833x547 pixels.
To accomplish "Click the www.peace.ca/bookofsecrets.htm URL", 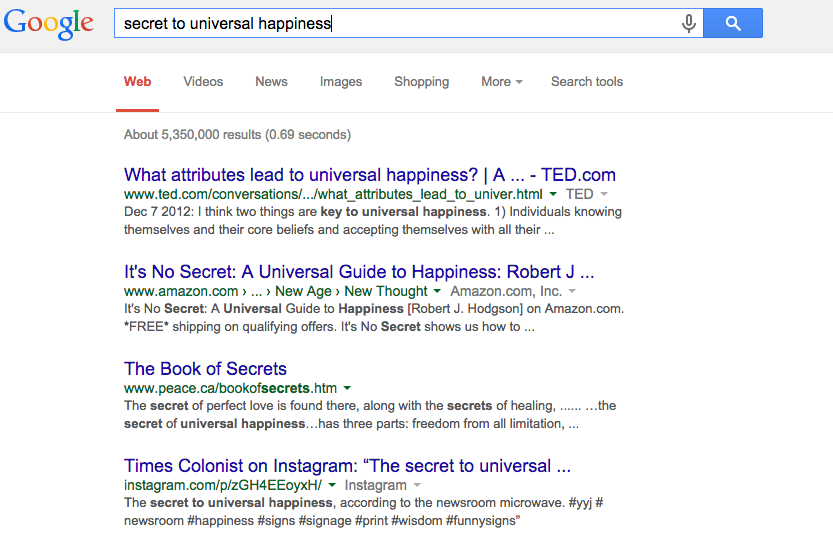I will coord(230,388).
